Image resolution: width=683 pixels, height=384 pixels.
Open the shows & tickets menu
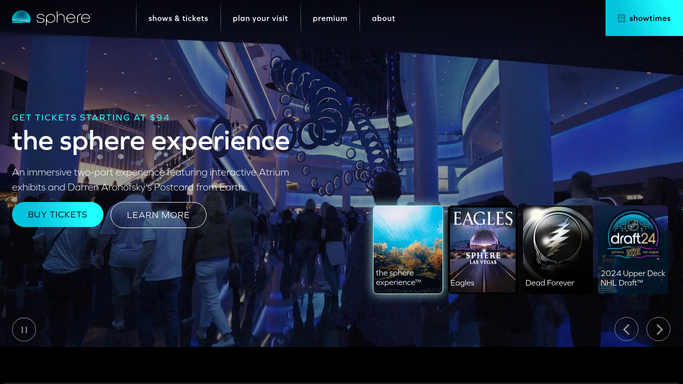click(x=178, y=18)
